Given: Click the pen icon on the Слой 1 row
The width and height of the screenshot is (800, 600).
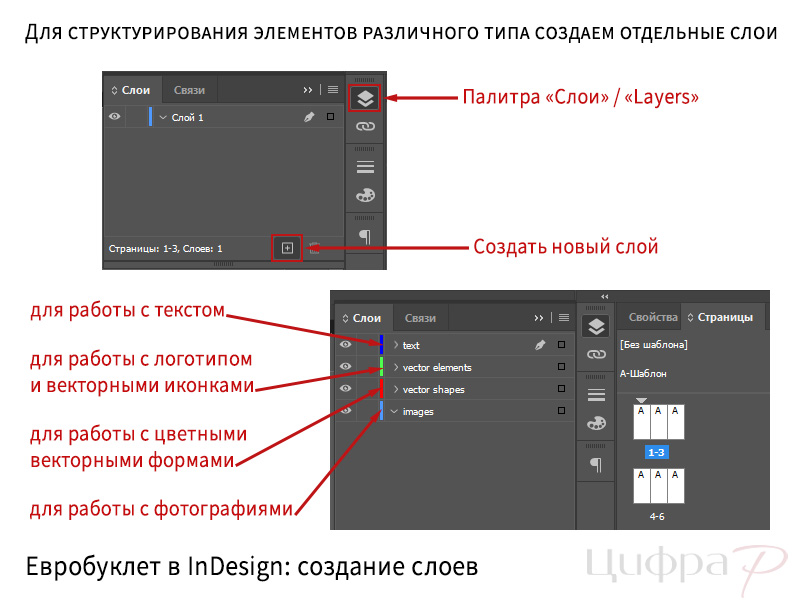Looking at the screenshot, I should point(309,117).
